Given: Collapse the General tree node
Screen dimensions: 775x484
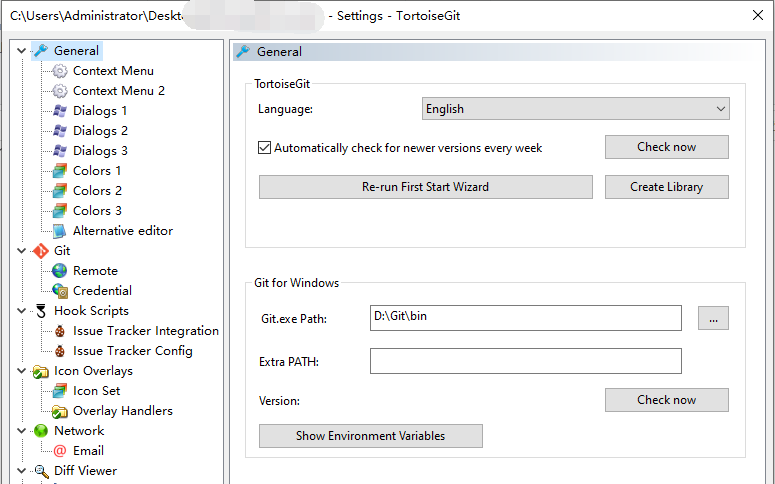Looking at the screenshot, I should pos(21,50).
